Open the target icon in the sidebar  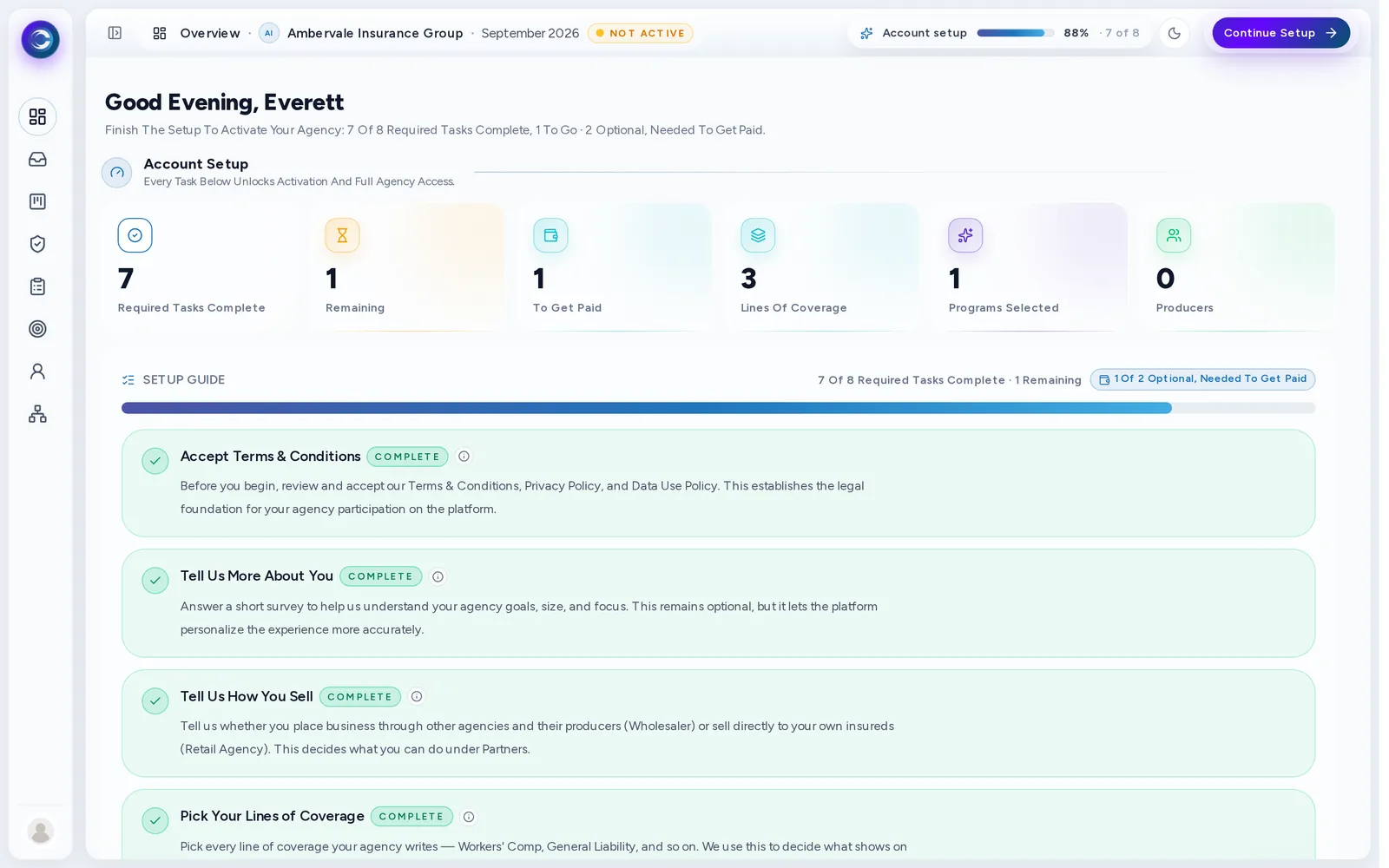pos(37,329)
